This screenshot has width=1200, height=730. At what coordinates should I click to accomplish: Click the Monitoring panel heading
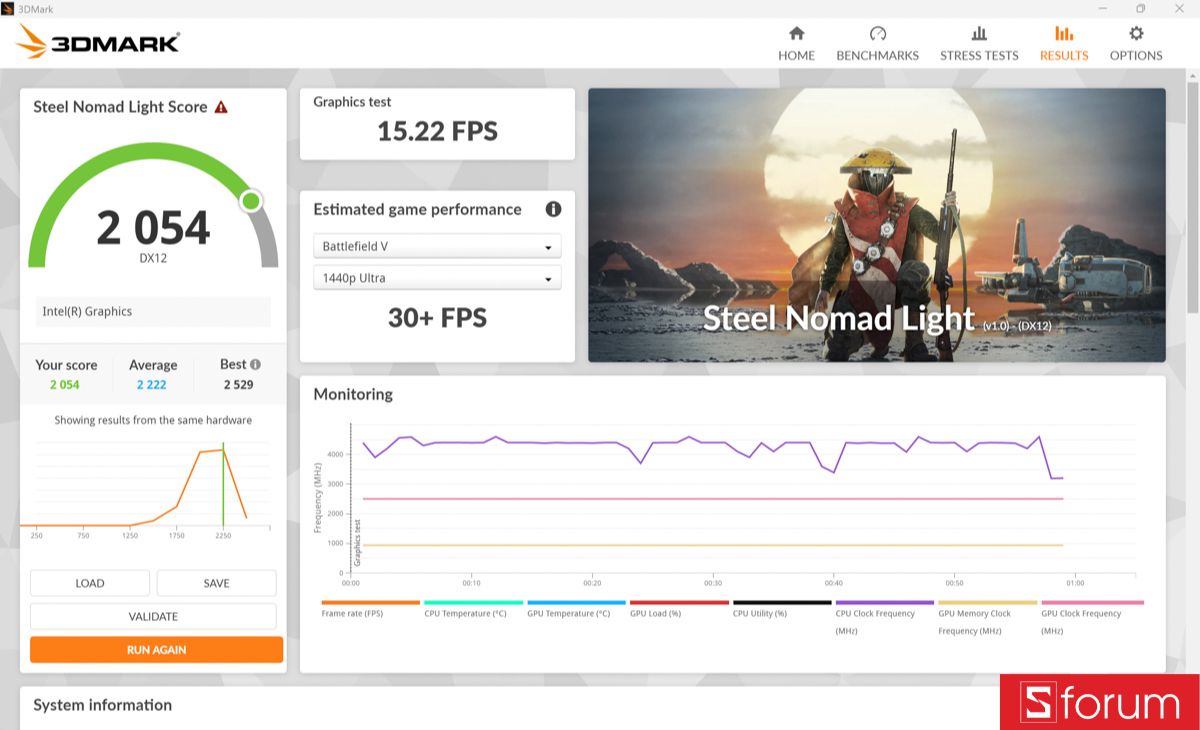pyautogui.click(x=353, y=394)
